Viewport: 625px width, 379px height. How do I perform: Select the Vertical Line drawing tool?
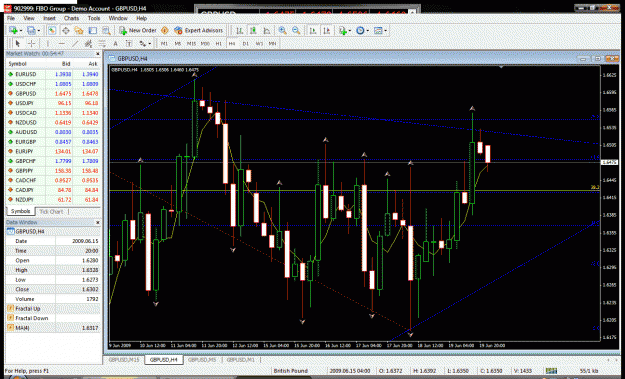48,43
